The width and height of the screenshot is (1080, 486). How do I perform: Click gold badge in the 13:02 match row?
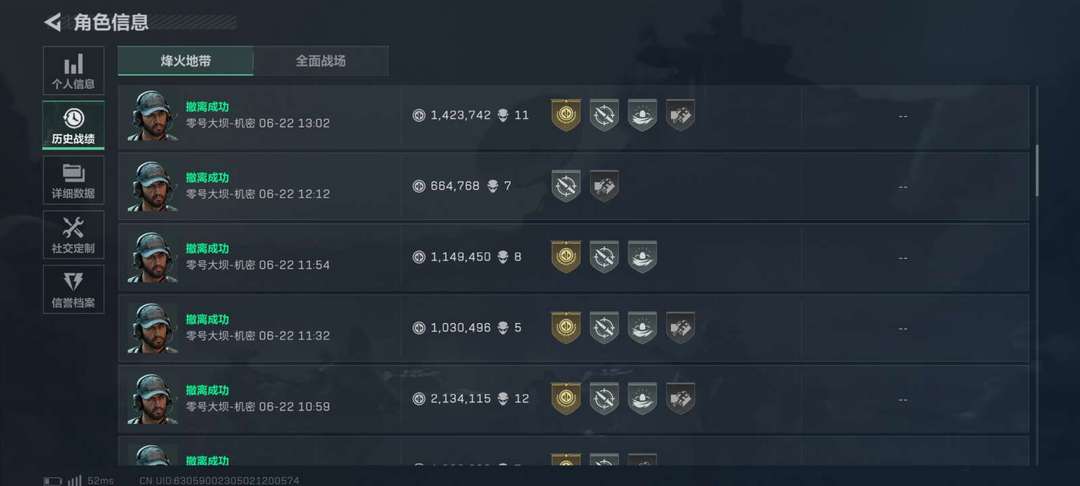(565, 115)
